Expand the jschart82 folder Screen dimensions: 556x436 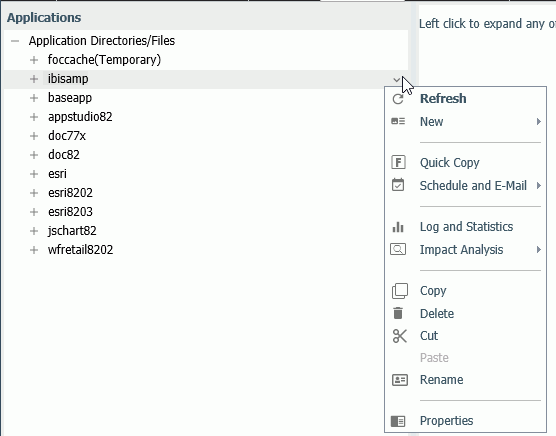point(34,231)
